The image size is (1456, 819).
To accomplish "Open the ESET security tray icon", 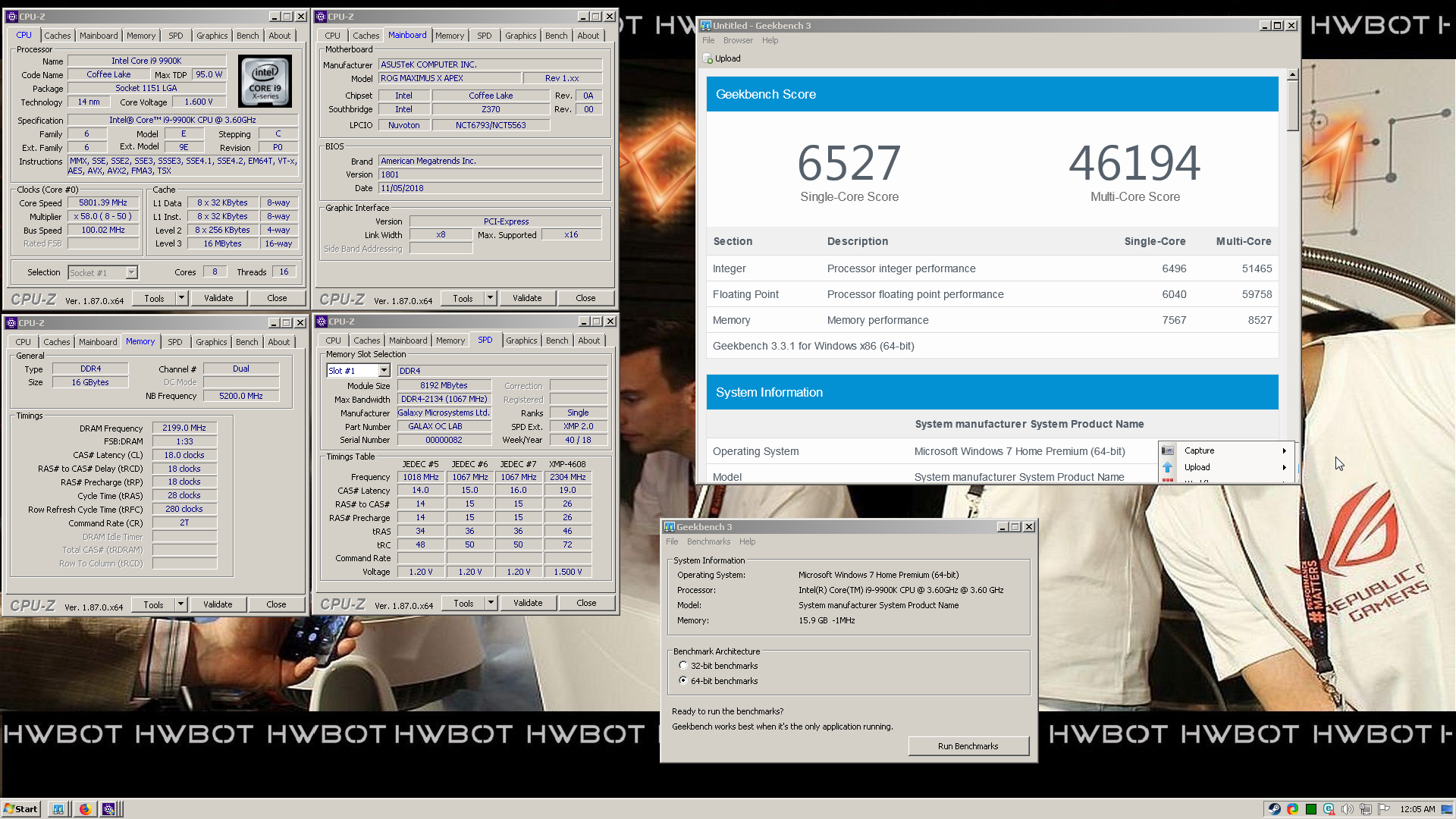I will tap(1329, 809).
